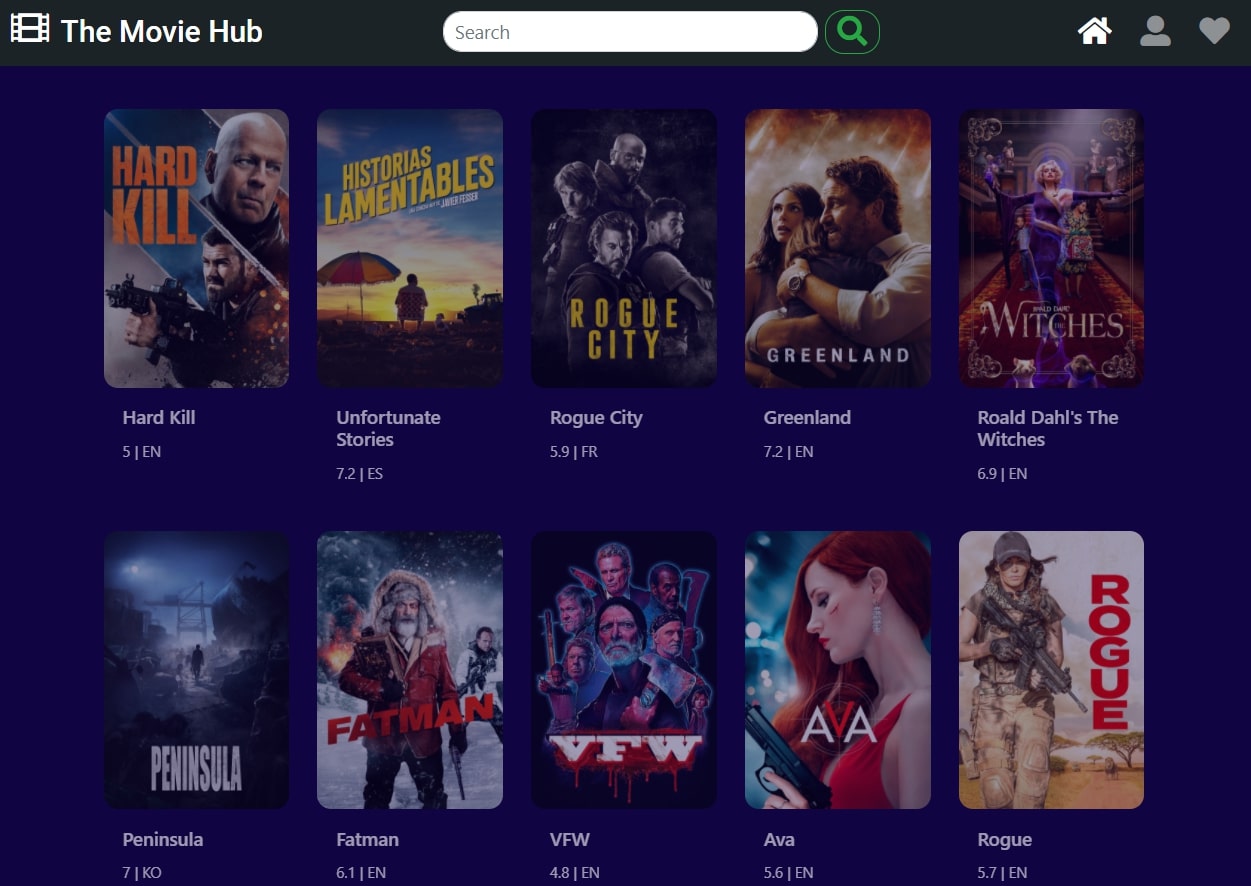Open the VFW poster
The height and width of the screenshot is (886, 1251).
[624, 670]
